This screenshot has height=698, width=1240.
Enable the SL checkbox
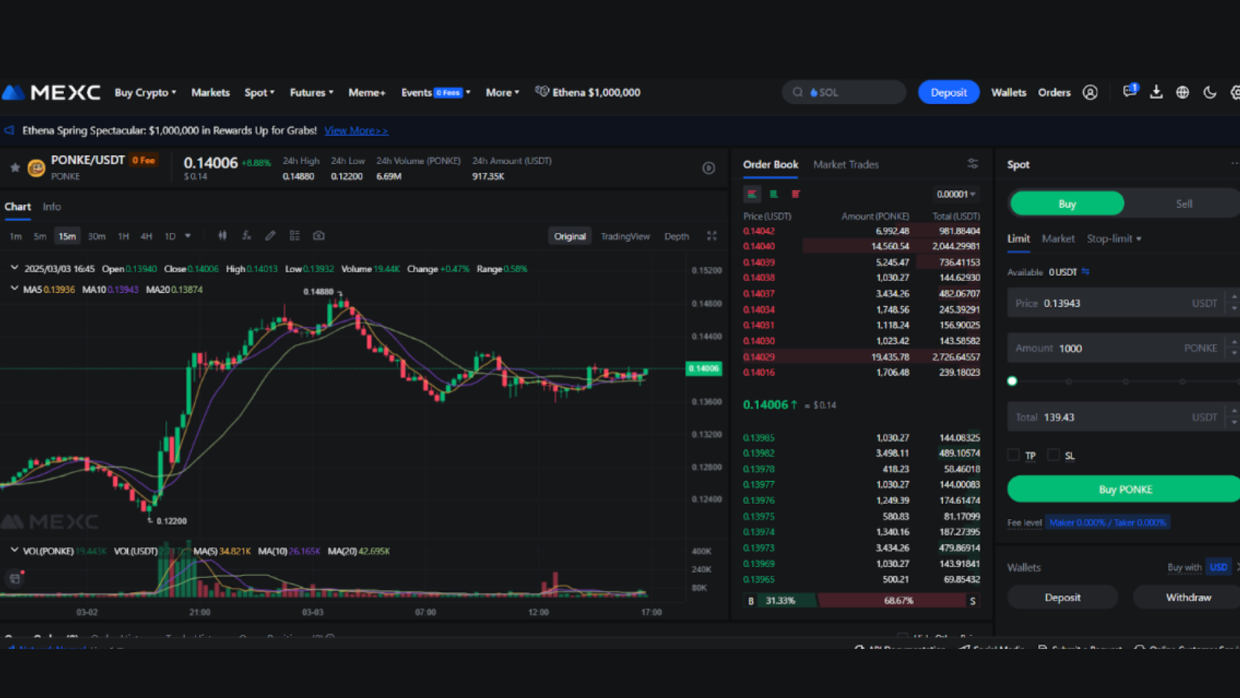click(x=1053, y=455)
